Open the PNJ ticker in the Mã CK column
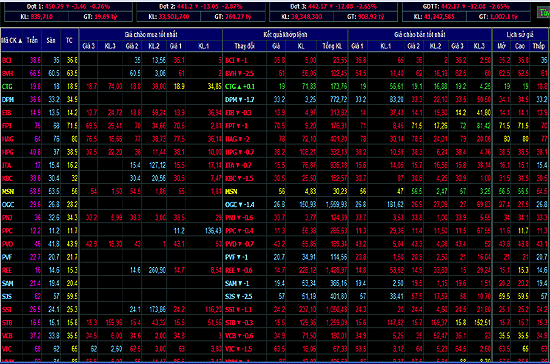550x364 pixels. click(x=7, y=218)
